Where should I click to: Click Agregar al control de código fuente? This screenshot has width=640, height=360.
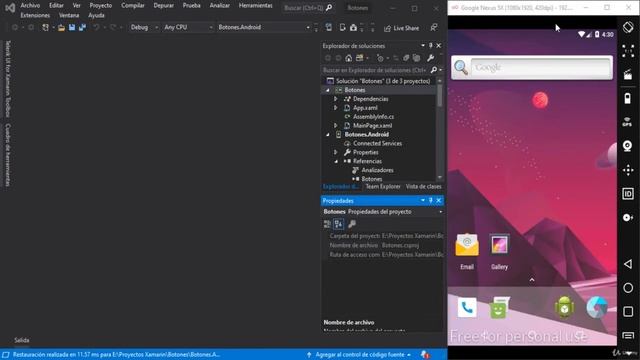click(x=359, y=355)
